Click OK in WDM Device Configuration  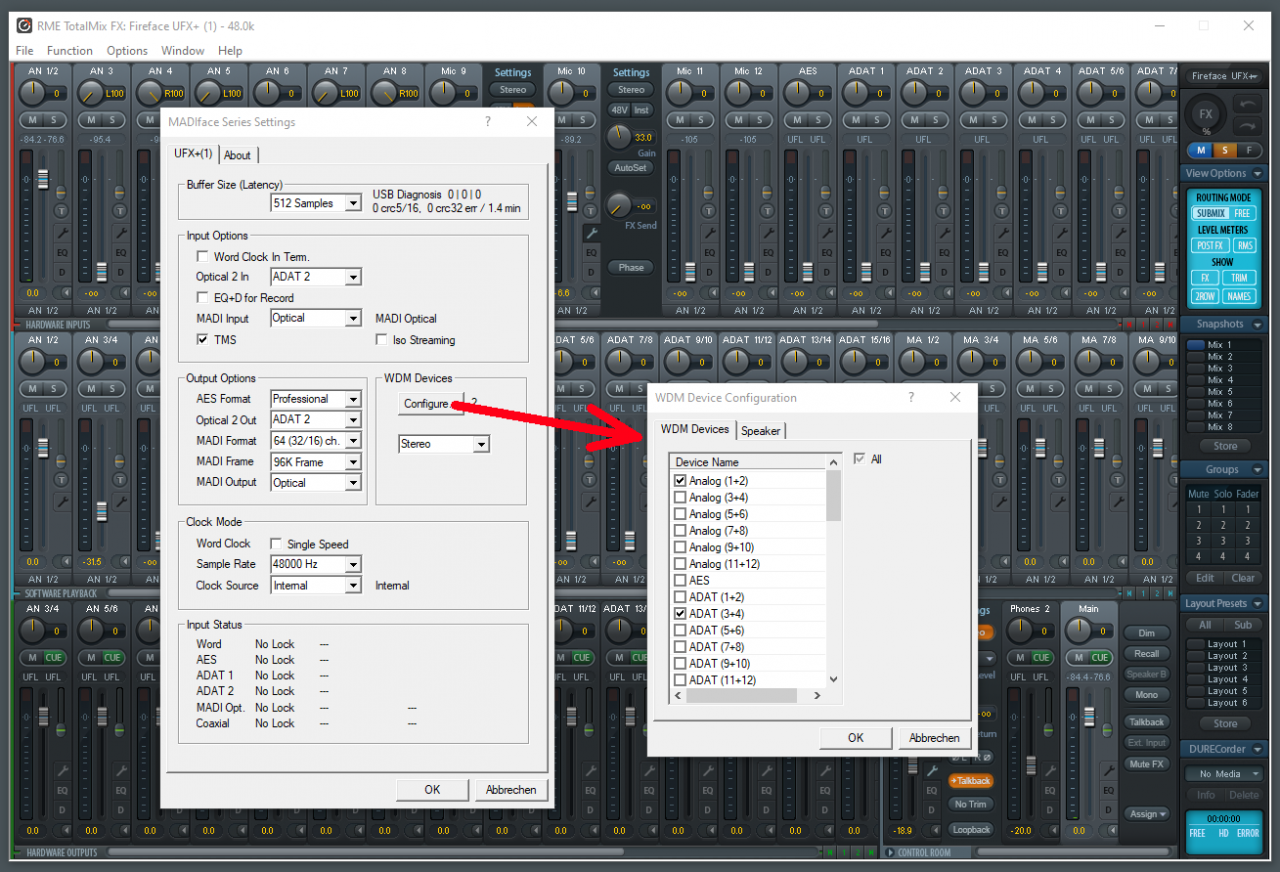tap(856, 738)
